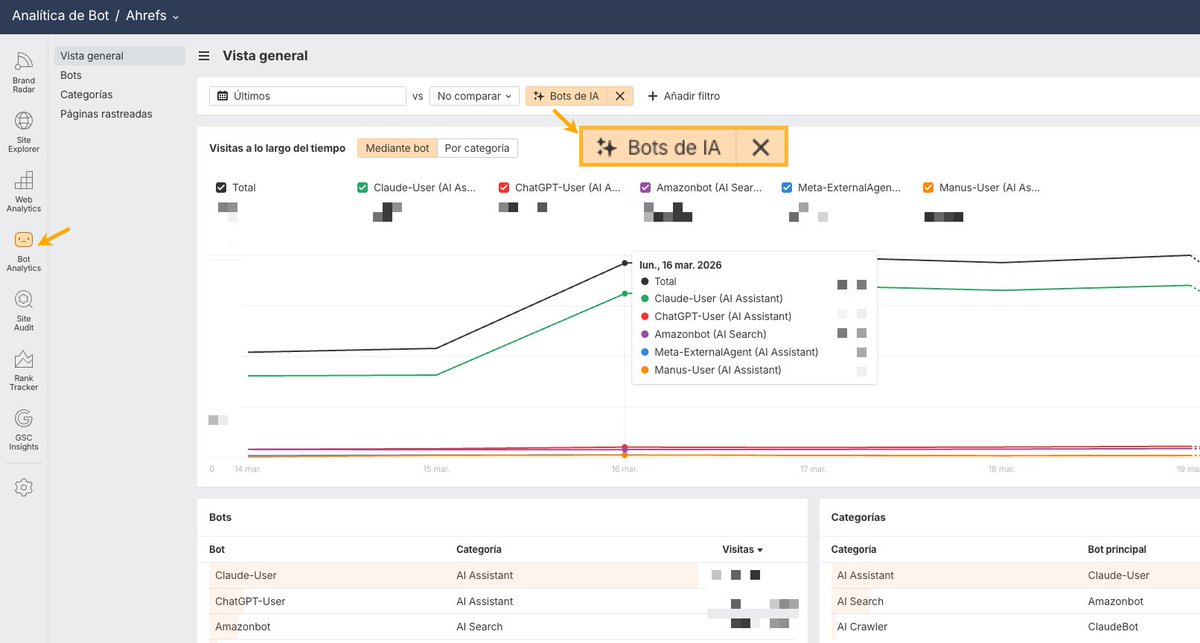Toggle the Meta-ExternalAgent series checkbox
The image size is (1200, 643).
click(x=787, y=187)
